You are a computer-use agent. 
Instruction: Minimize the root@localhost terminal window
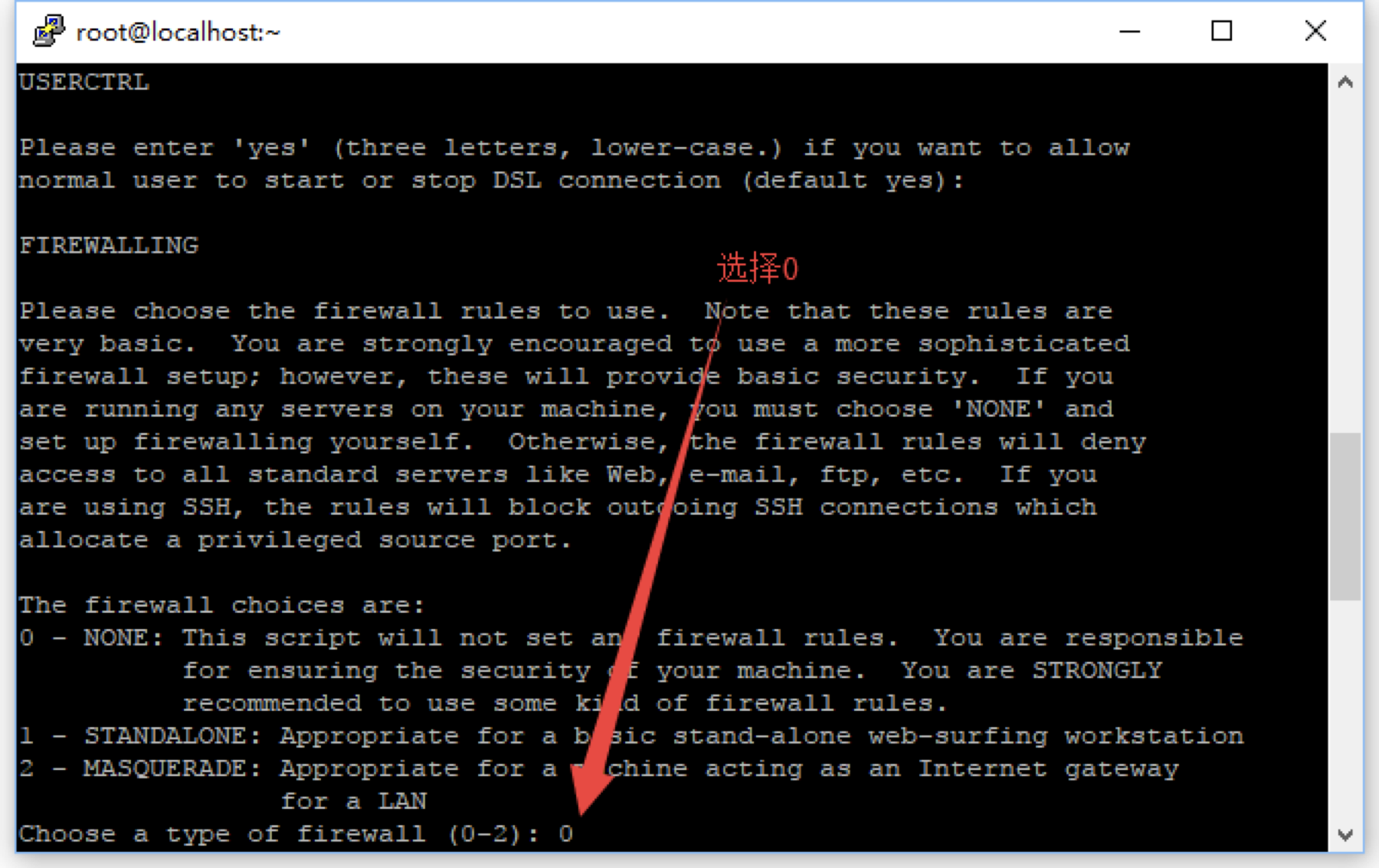pyautogui.click(x=1129, y=31)
